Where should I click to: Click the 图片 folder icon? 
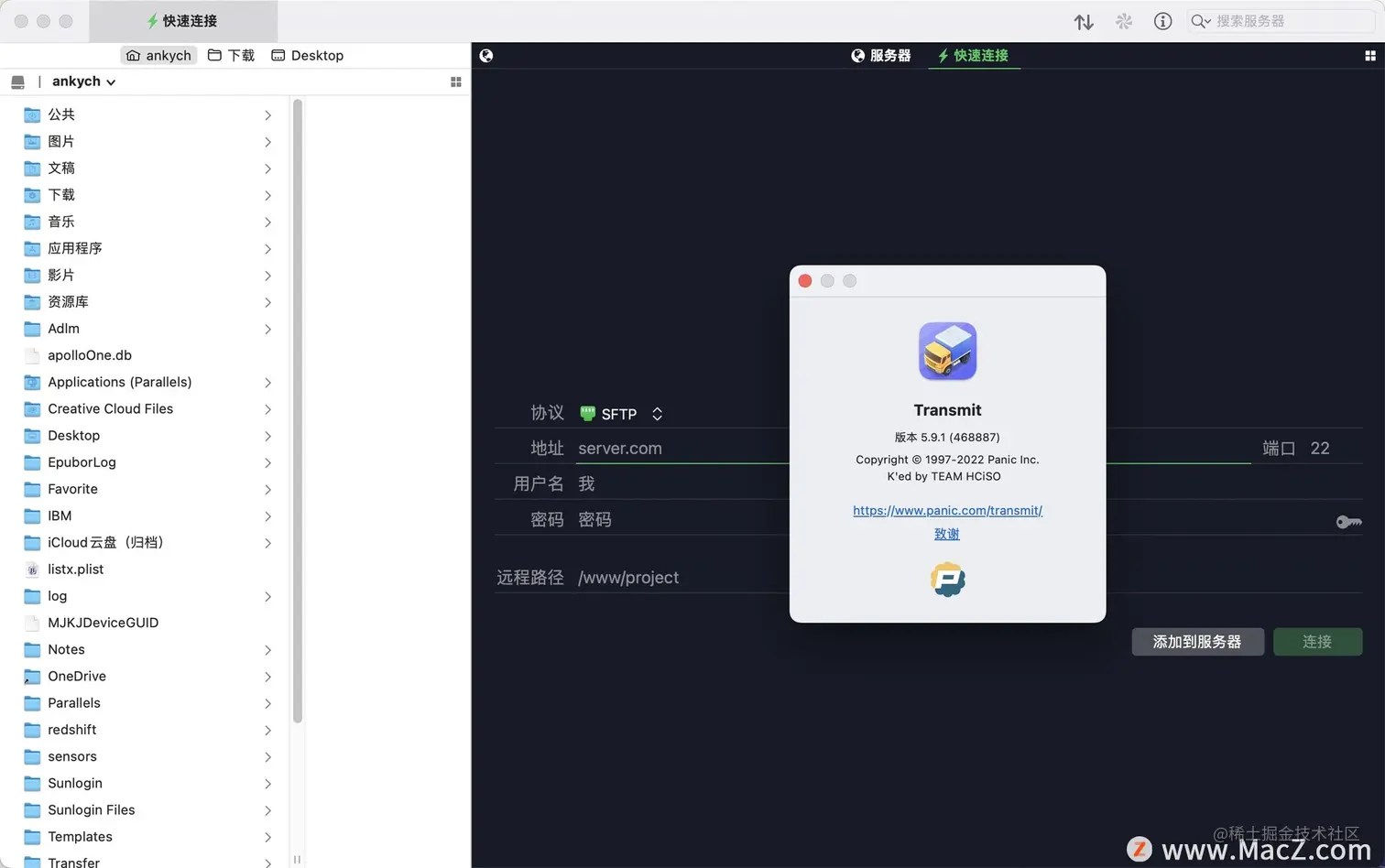click(x=32, y=141)
